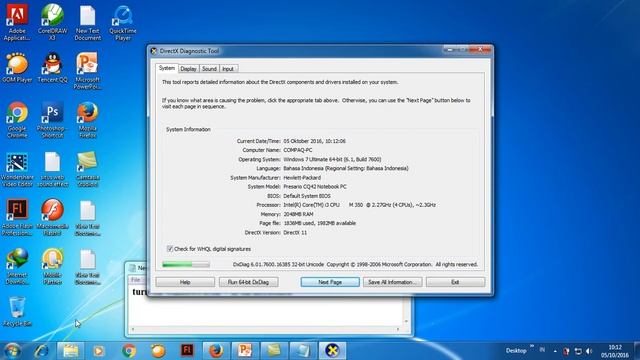Screen dimensions: 640x360
Task: Switch to the Sound tab
Action: click(x=209, y=69)
